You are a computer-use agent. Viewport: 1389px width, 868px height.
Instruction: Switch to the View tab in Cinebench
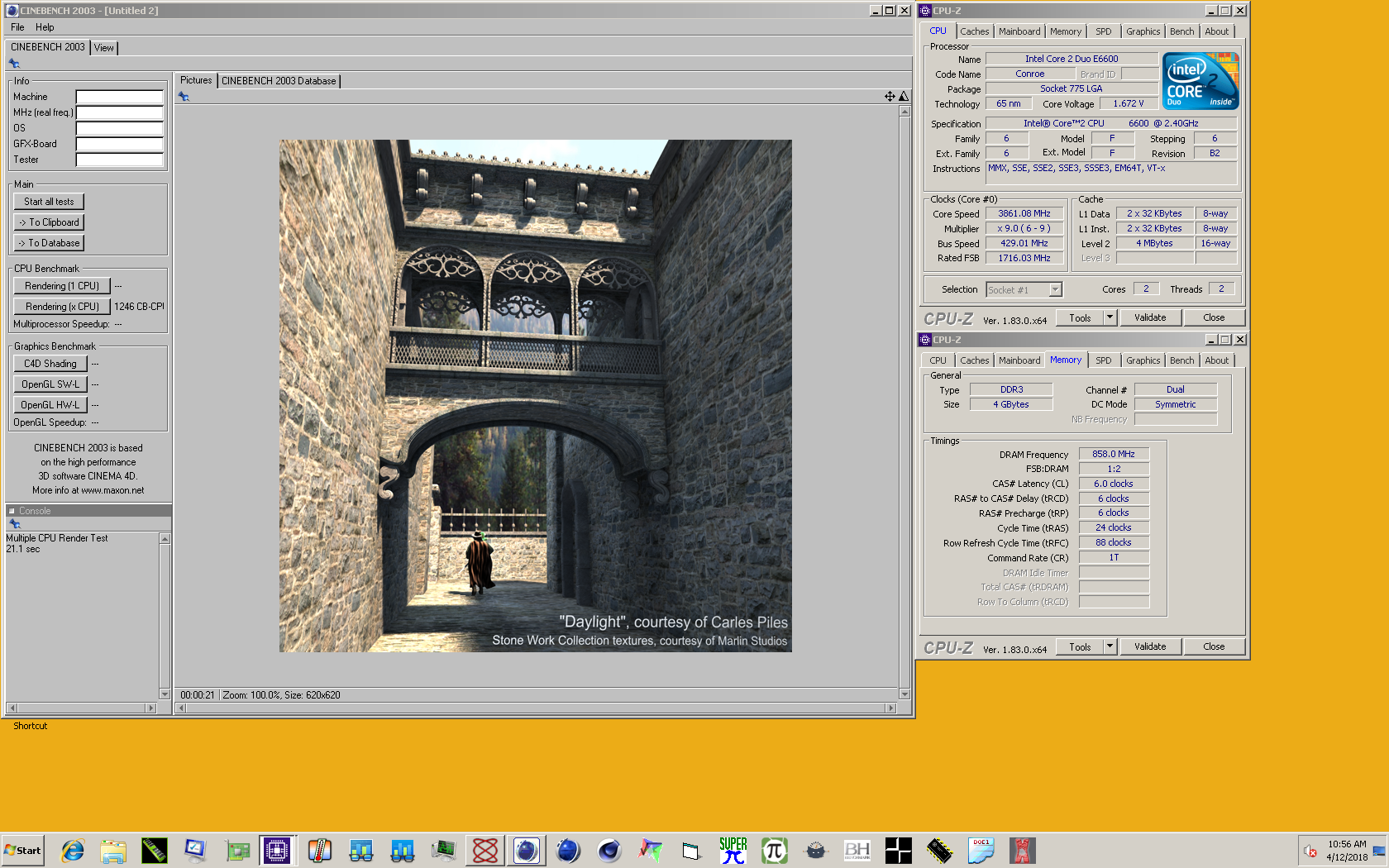[104, 48]
